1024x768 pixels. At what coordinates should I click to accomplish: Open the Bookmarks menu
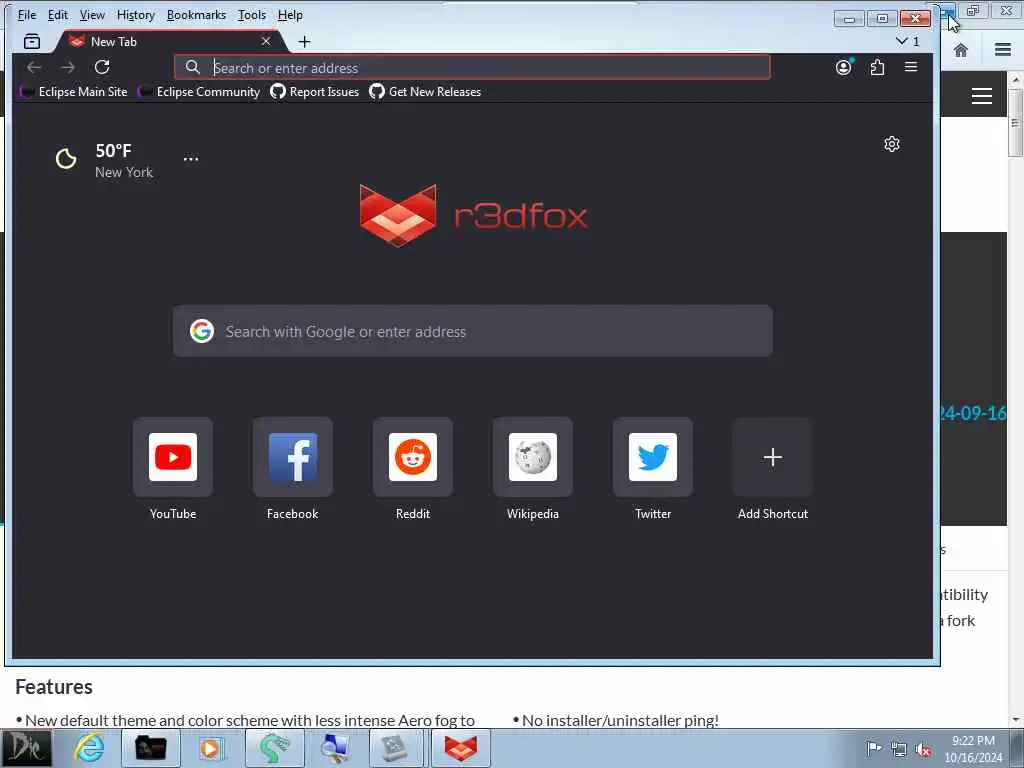196,14
